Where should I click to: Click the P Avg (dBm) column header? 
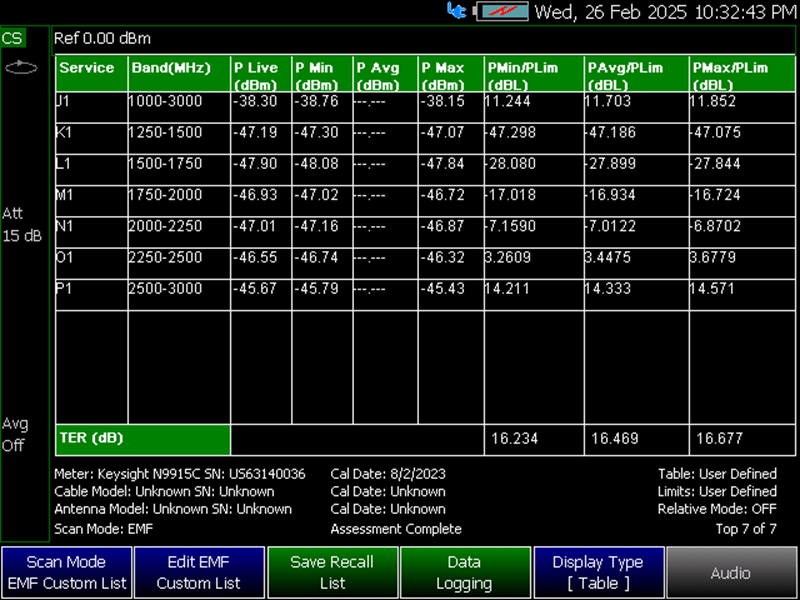click(385, 74)
